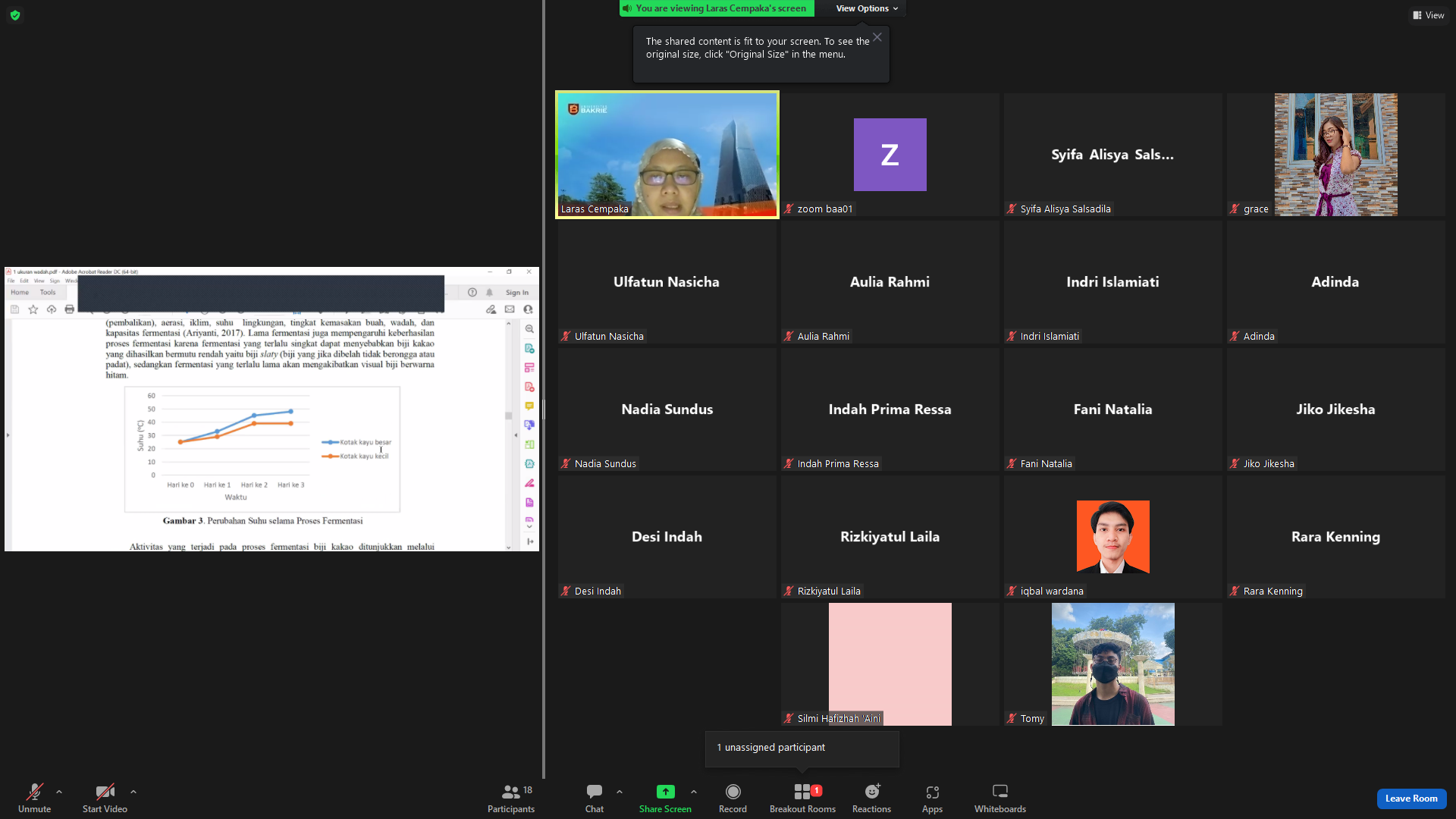Click 'You are viewing Laras Cempaka's screen' banner

coord(717,8)
